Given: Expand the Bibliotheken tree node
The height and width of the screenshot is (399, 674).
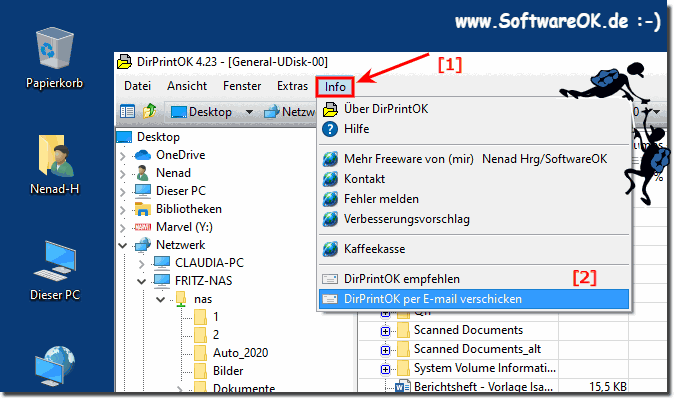Looking at the screenshot, I should pos(123,210).
